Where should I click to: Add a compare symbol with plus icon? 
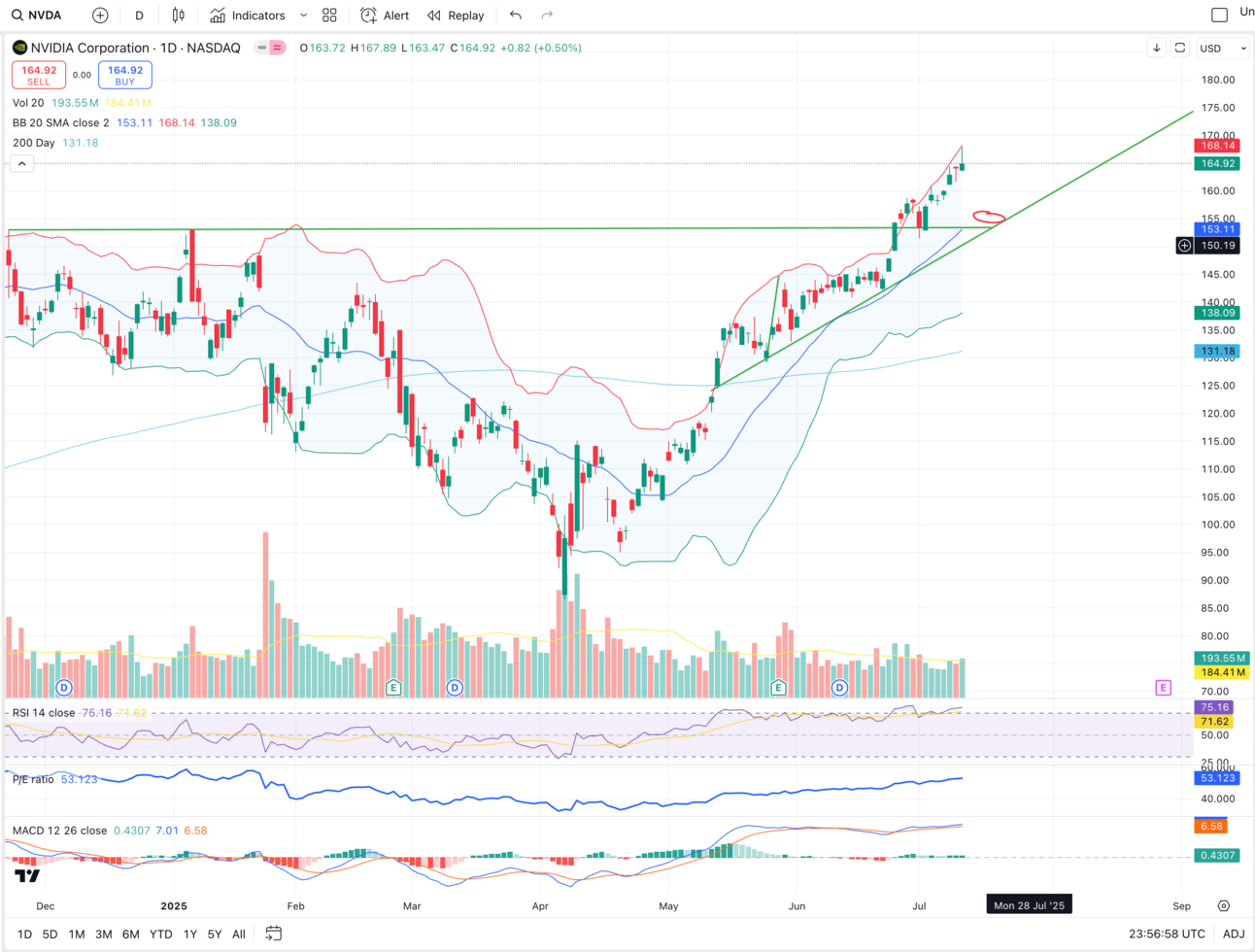(100, 16)
